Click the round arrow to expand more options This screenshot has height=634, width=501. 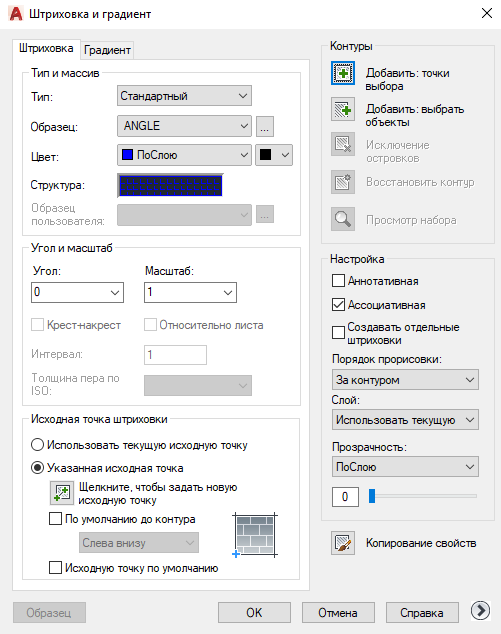[480, 611]
